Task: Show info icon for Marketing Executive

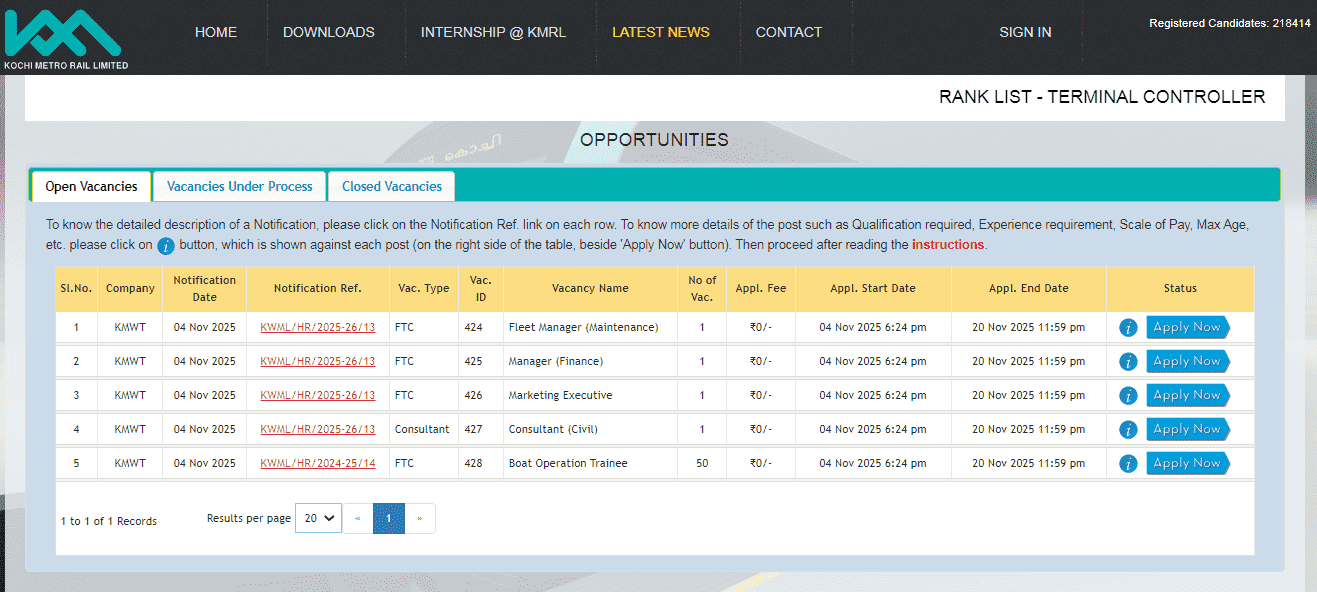Action: click(1128, 396)
